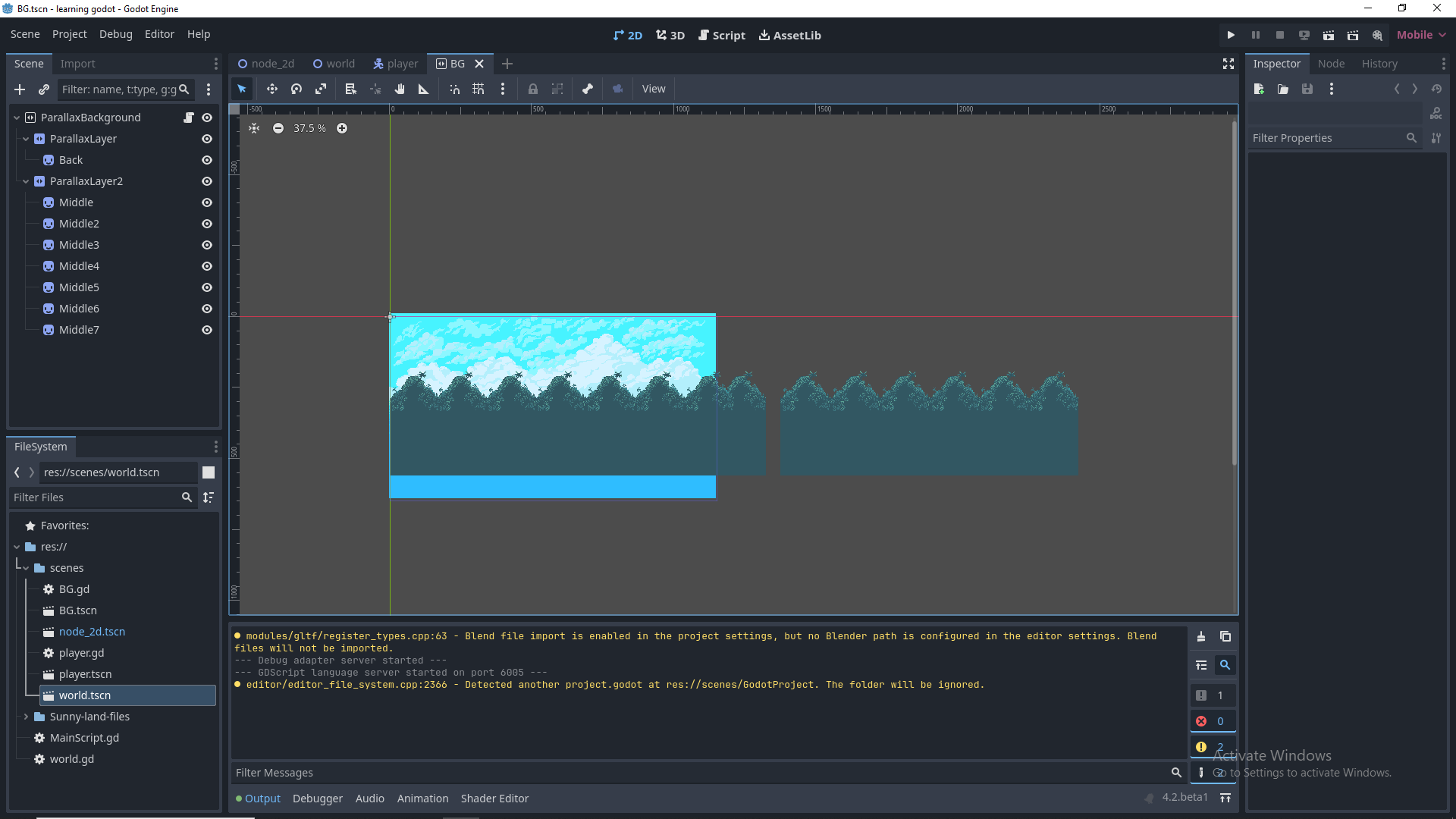Copy output selection icon

(x=1225, y=636)
